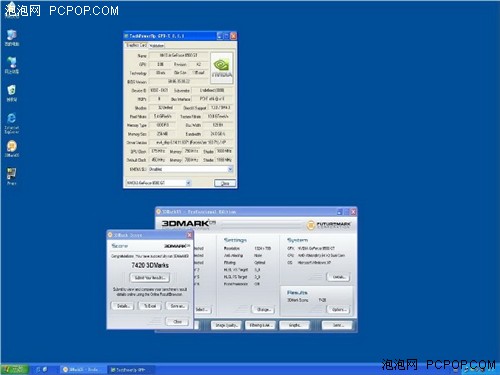500x375 pixels.
Task: Click the Memory Size value in GPU-Z
Action: click(163, 134)
